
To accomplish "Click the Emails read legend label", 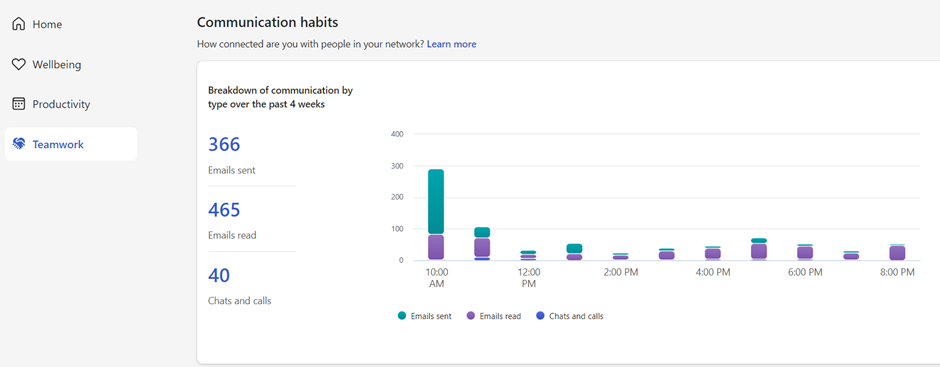I will pyautogui.click(x=500, y=316).
